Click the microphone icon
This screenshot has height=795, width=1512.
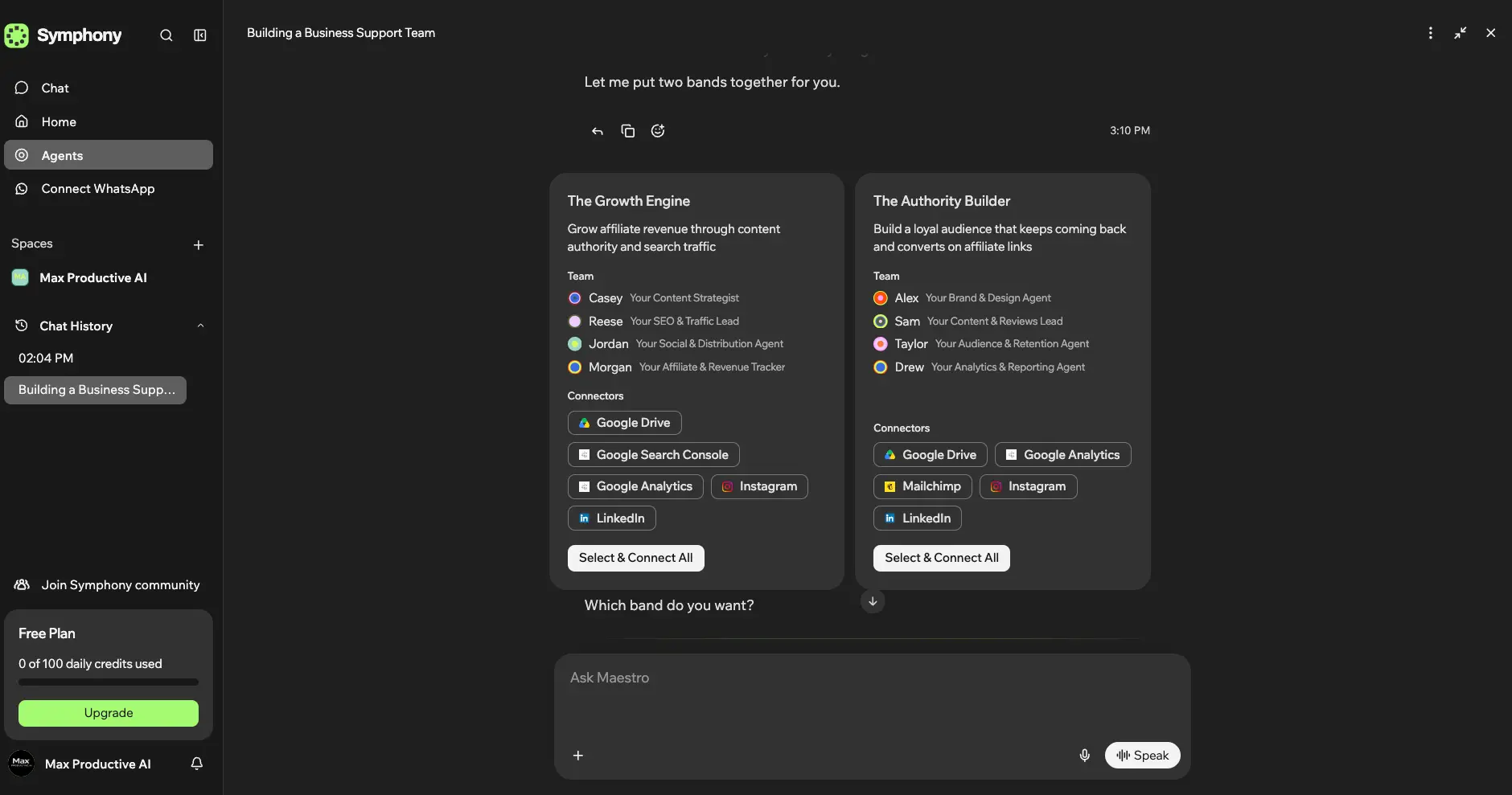point(1084,756)
